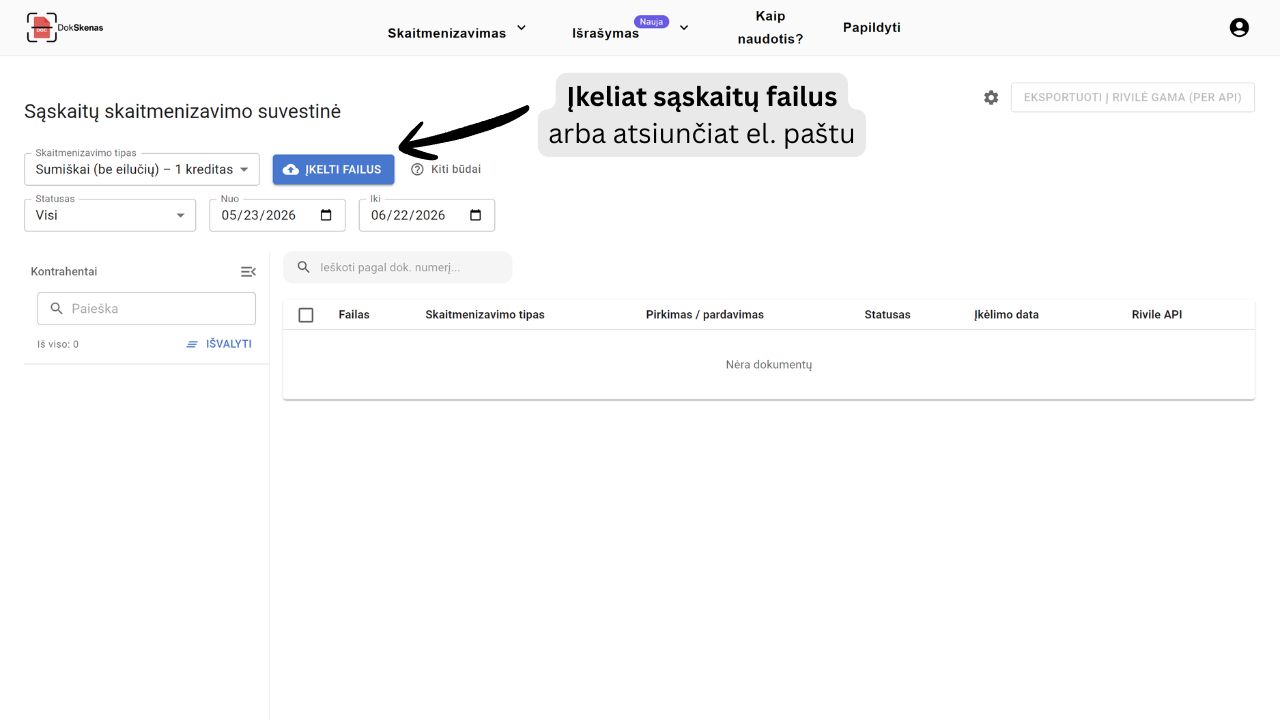
Task: Click IŠVALYTI to clear contractors
Action: tap(219, 344)
